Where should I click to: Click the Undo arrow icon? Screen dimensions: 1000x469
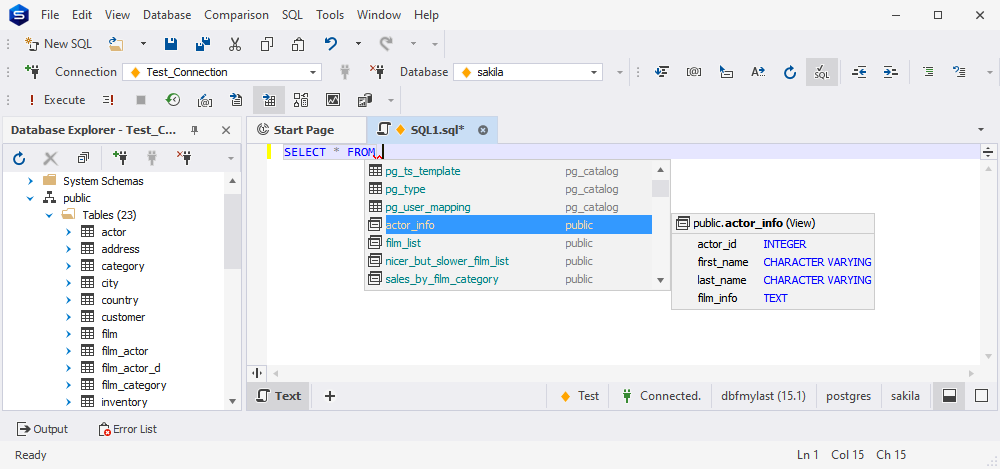point(330,44)
